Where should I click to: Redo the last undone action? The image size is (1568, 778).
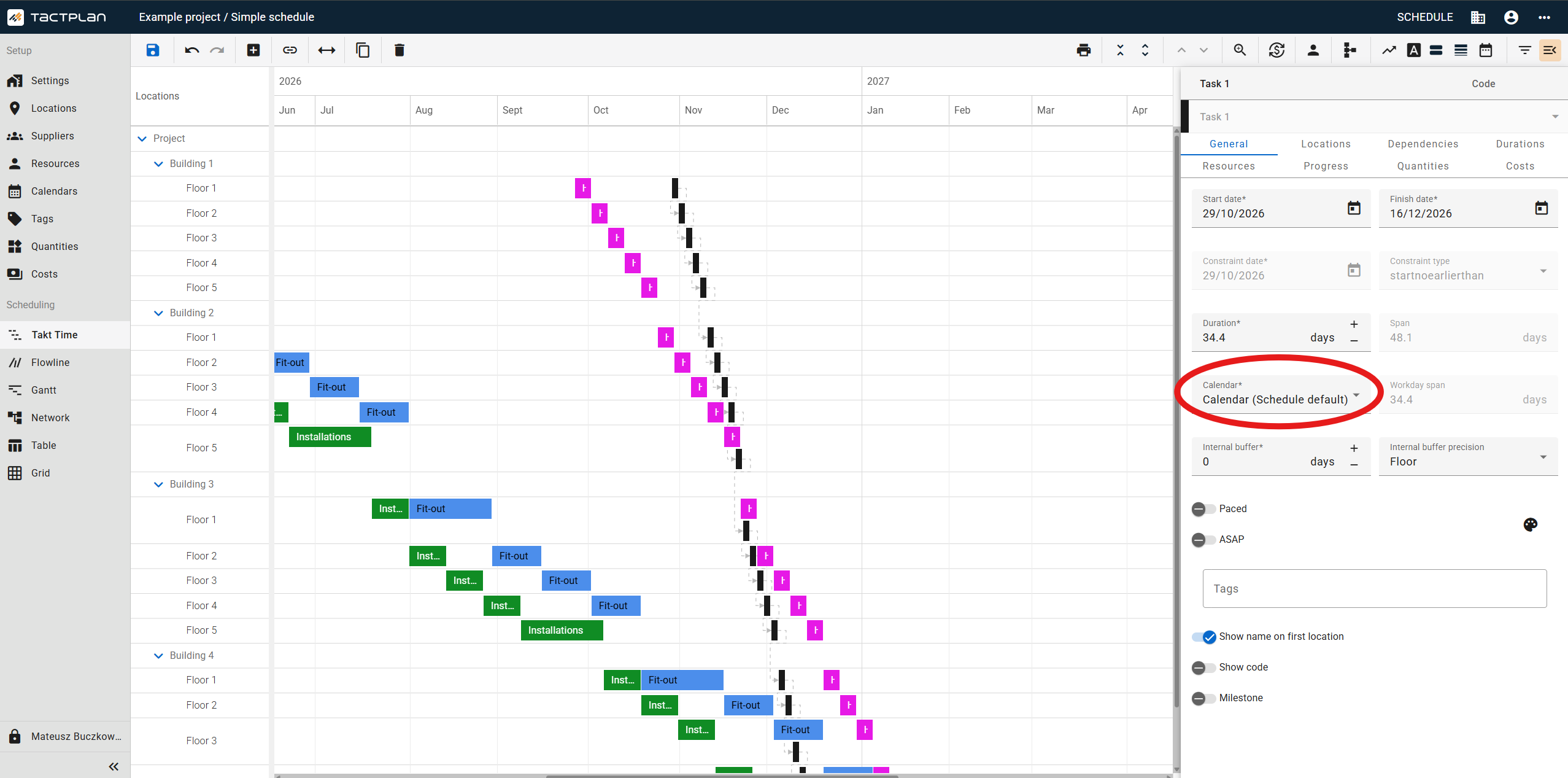point(217,50)
